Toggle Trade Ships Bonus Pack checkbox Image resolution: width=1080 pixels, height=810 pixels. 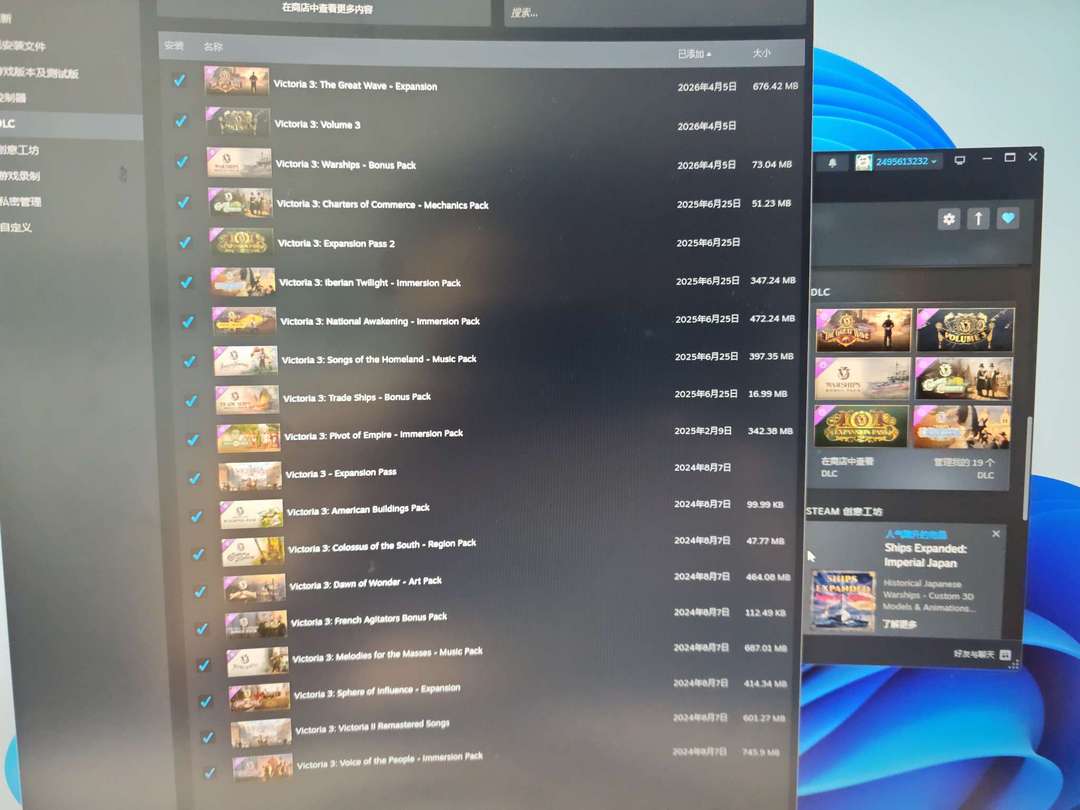click(x=191, y=400)
